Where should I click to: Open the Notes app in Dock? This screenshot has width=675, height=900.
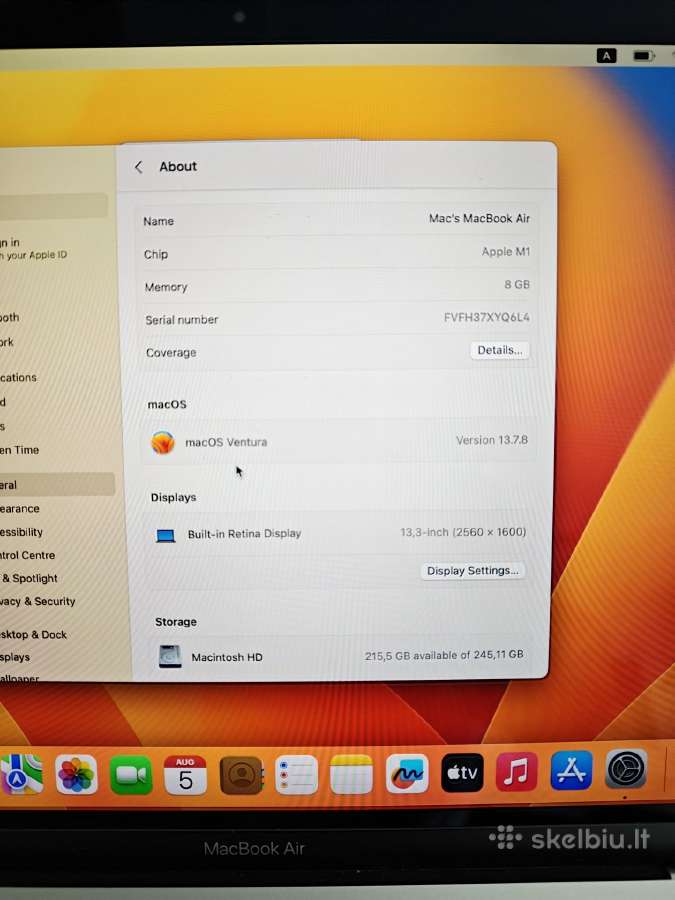pos(351,774)
